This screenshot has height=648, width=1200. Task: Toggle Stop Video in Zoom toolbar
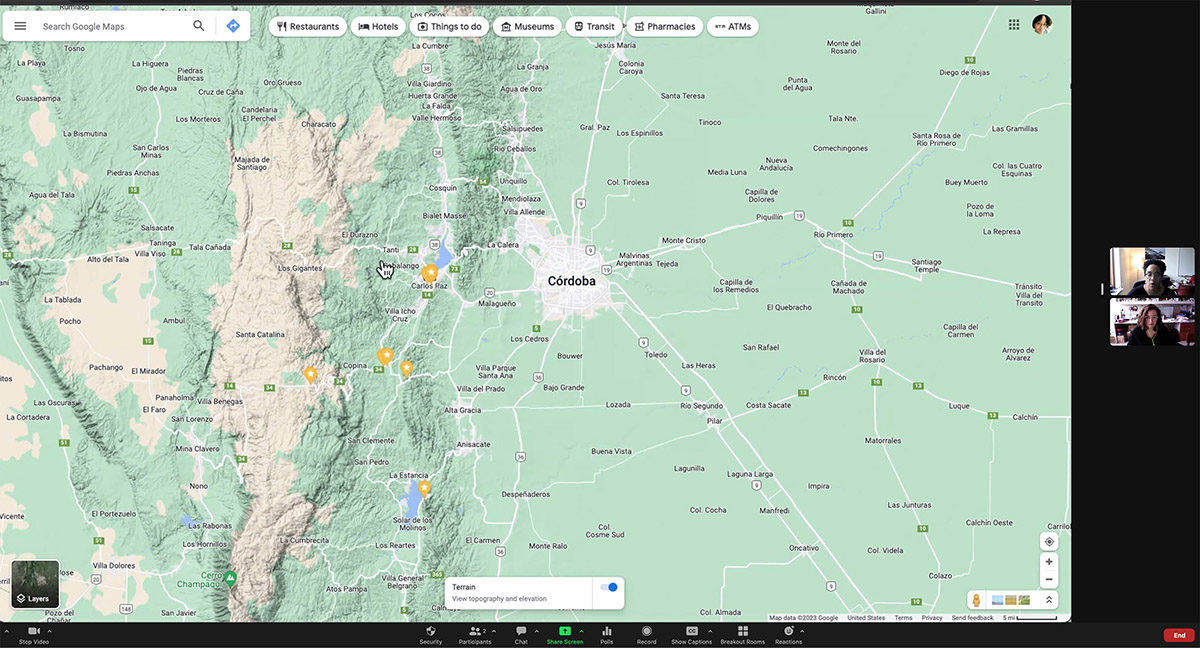tap(33, 635)
